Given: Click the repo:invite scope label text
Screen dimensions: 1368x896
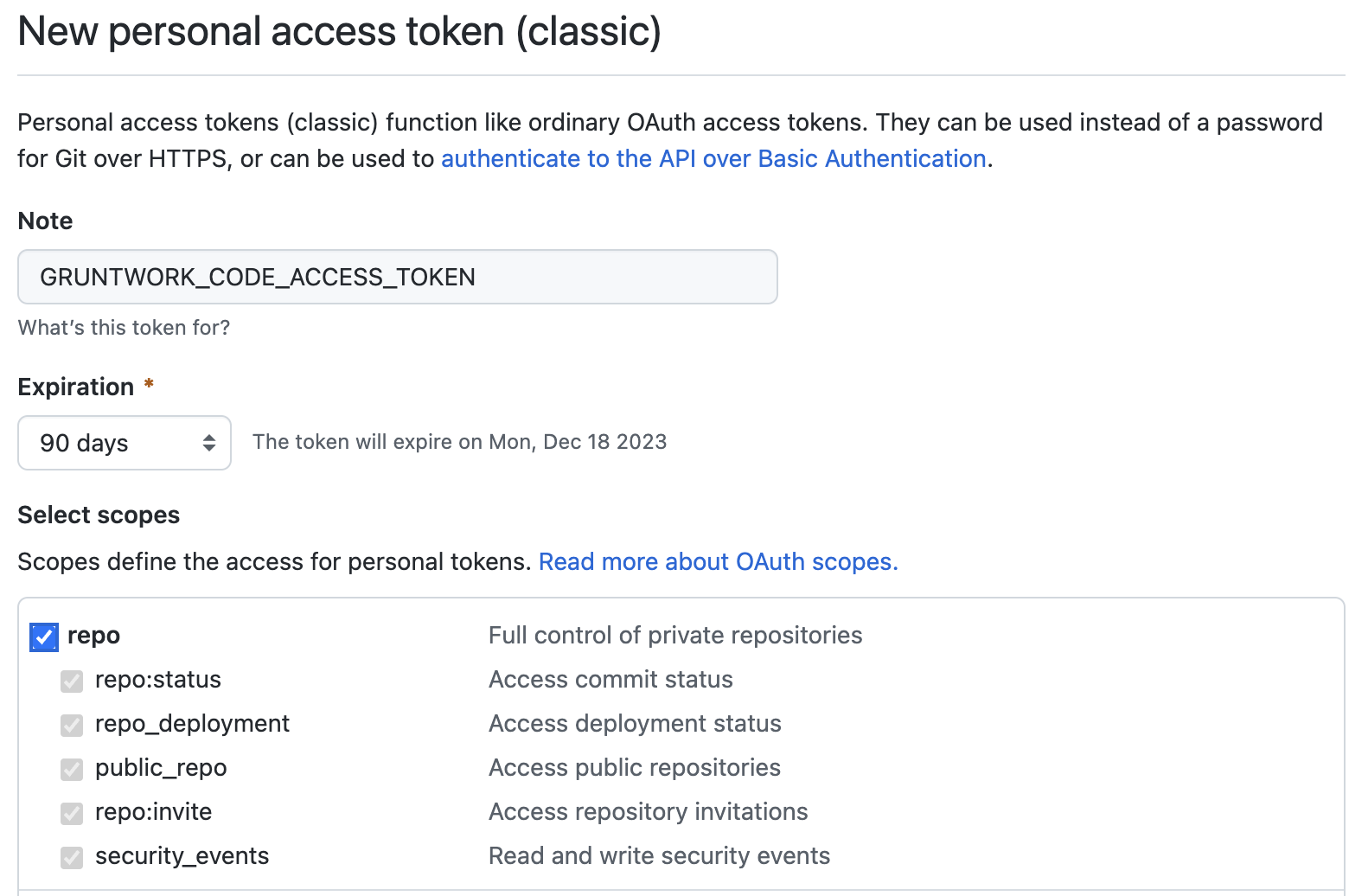Looking at the screenshot, I should [x=153, y=812].
